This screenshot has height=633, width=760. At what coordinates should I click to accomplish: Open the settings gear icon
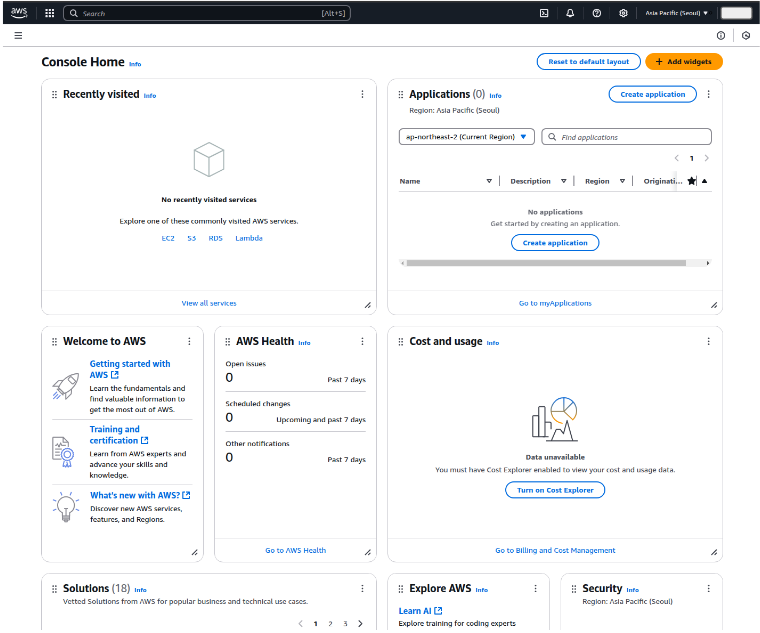pyautogui.click(x=623, y=13)
